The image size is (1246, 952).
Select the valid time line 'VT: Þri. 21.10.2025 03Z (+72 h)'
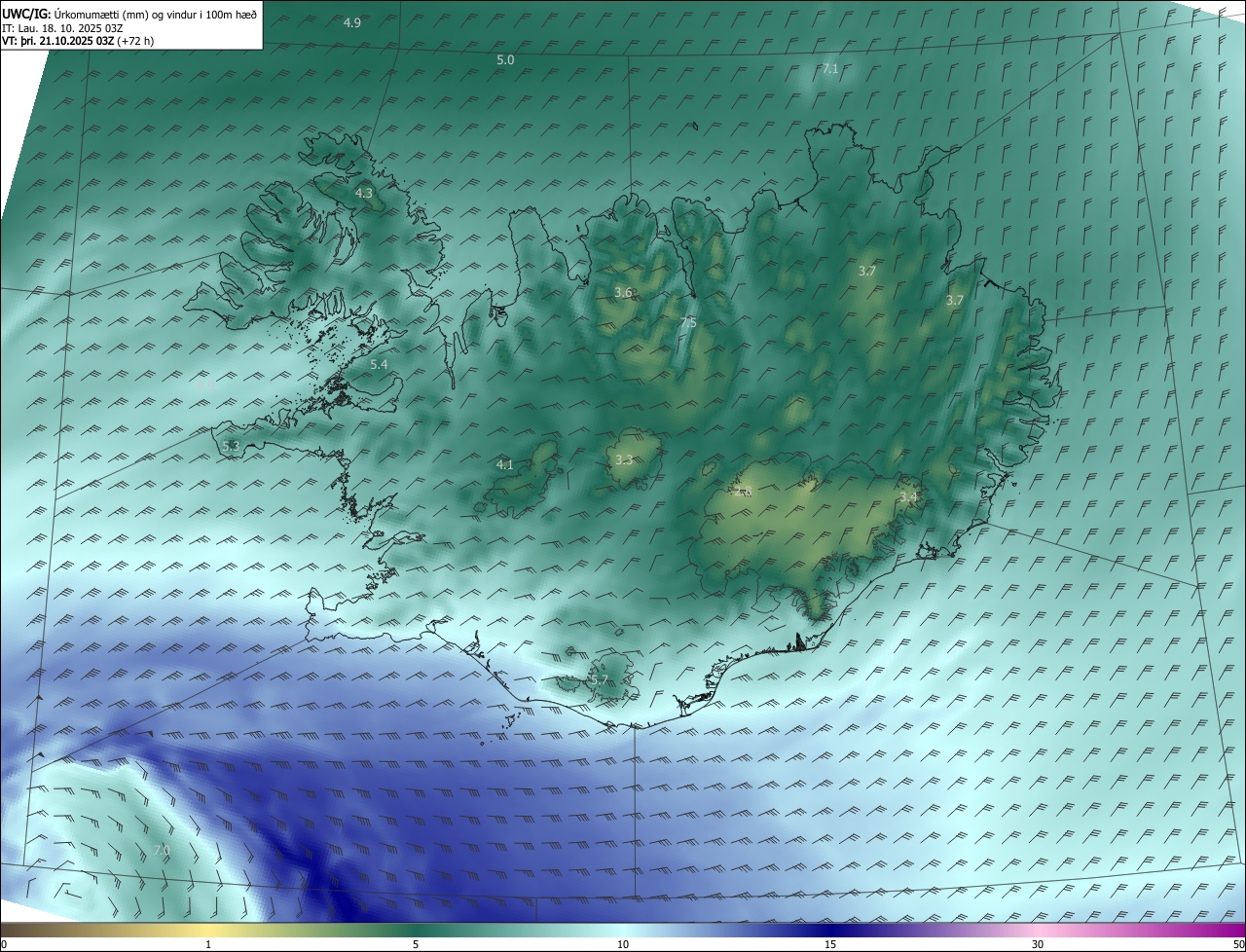coord(78,41)
